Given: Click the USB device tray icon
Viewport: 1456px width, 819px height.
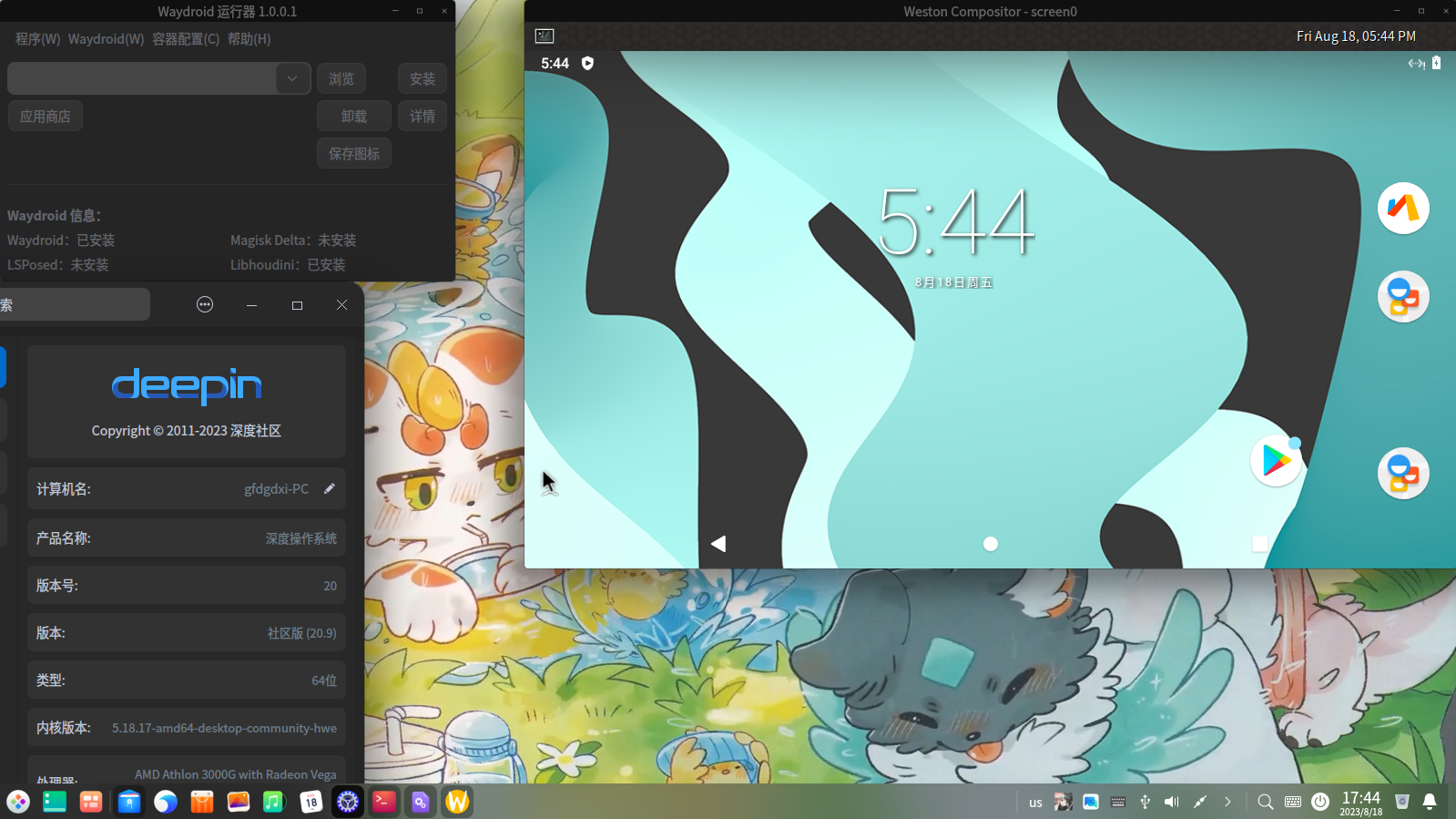Looking at the screenshot, I should click(x=1145, y=802).
